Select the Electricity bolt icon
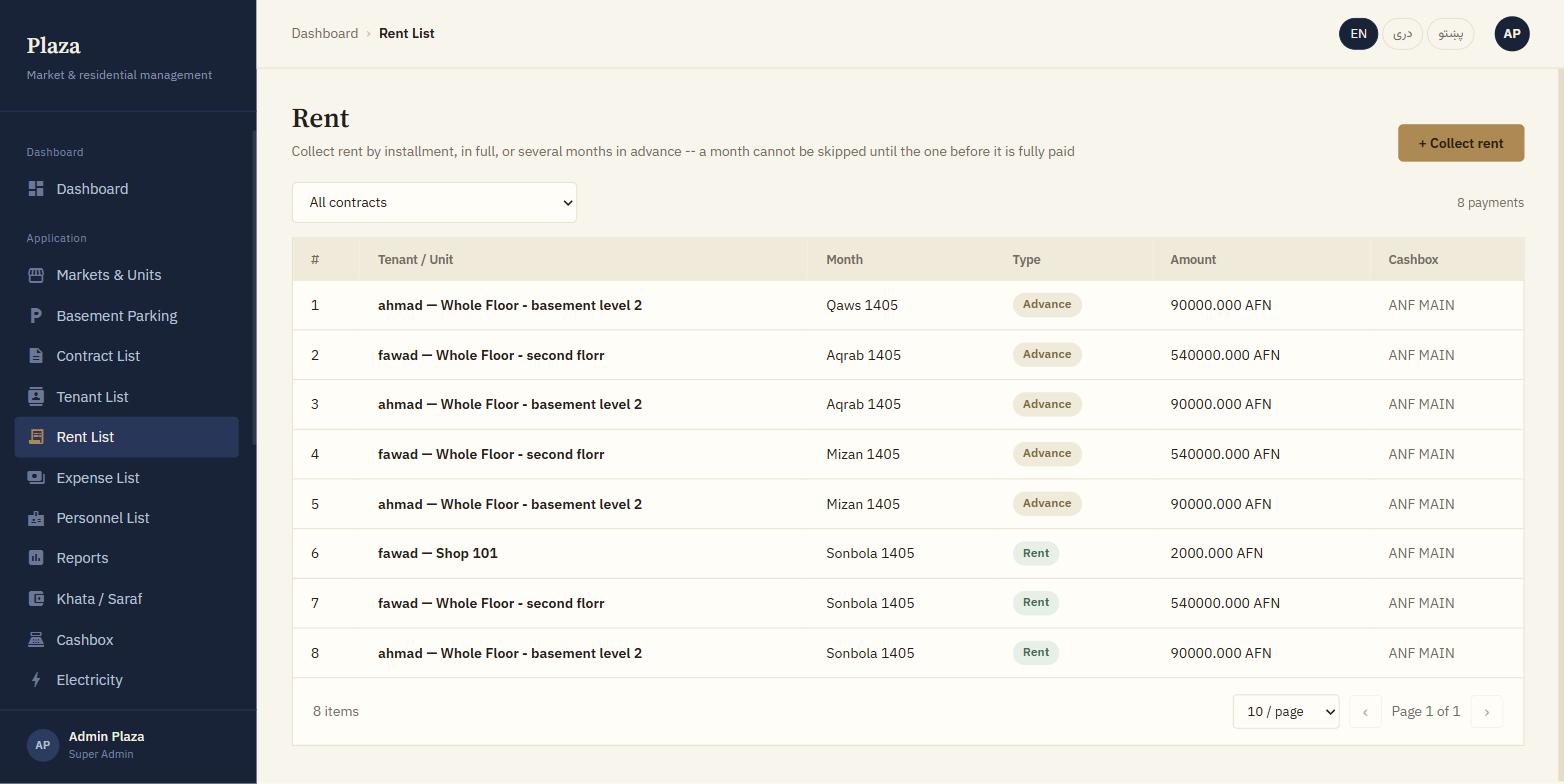The width and height of the screenshot is (1564, 784). (36, 680)
